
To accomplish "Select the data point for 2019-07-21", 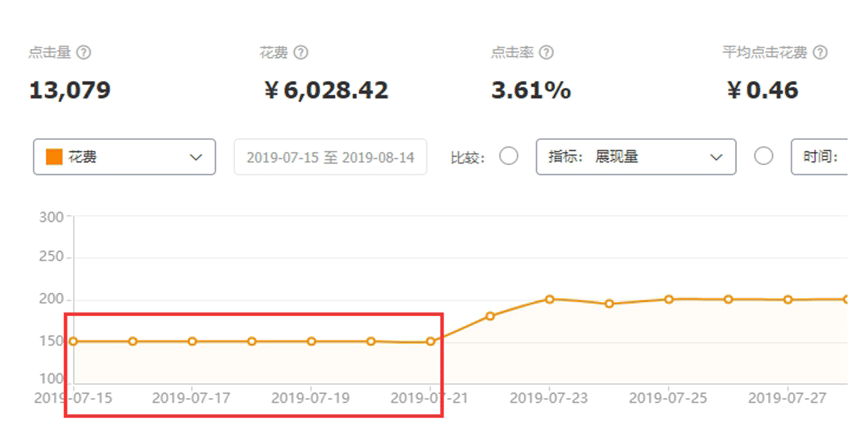I will click(x=430, y=341).
